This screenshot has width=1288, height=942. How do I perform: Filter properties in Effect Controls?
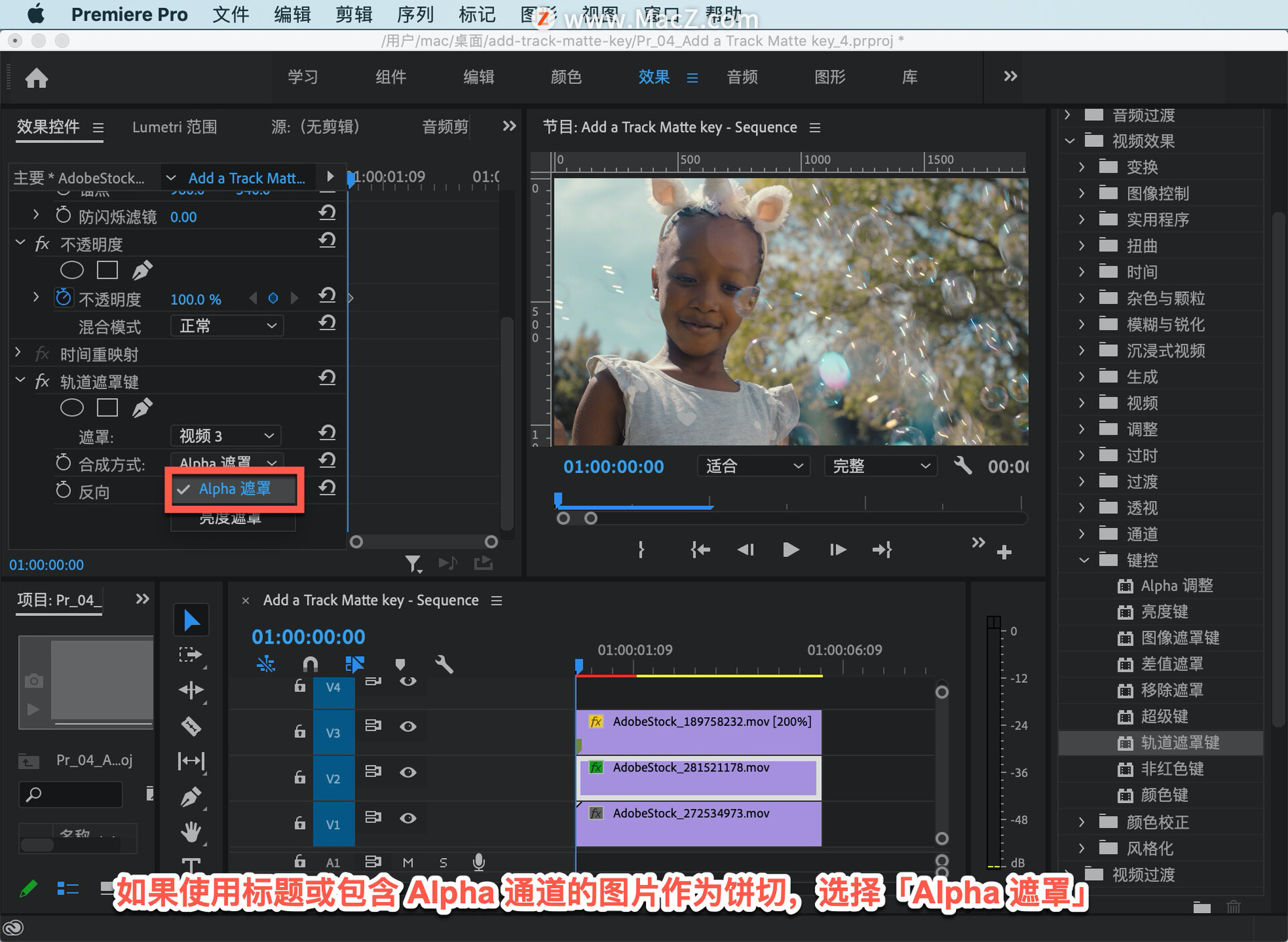pyautogui.click(x=413, y=564)
